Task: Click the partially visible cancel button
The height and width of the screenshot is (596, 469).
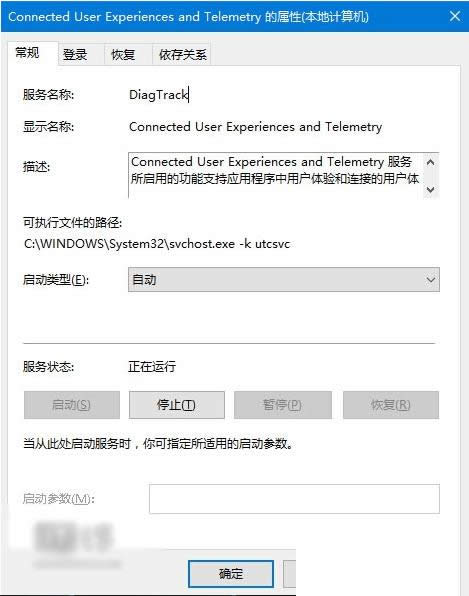Action: (x=290, y=574)
